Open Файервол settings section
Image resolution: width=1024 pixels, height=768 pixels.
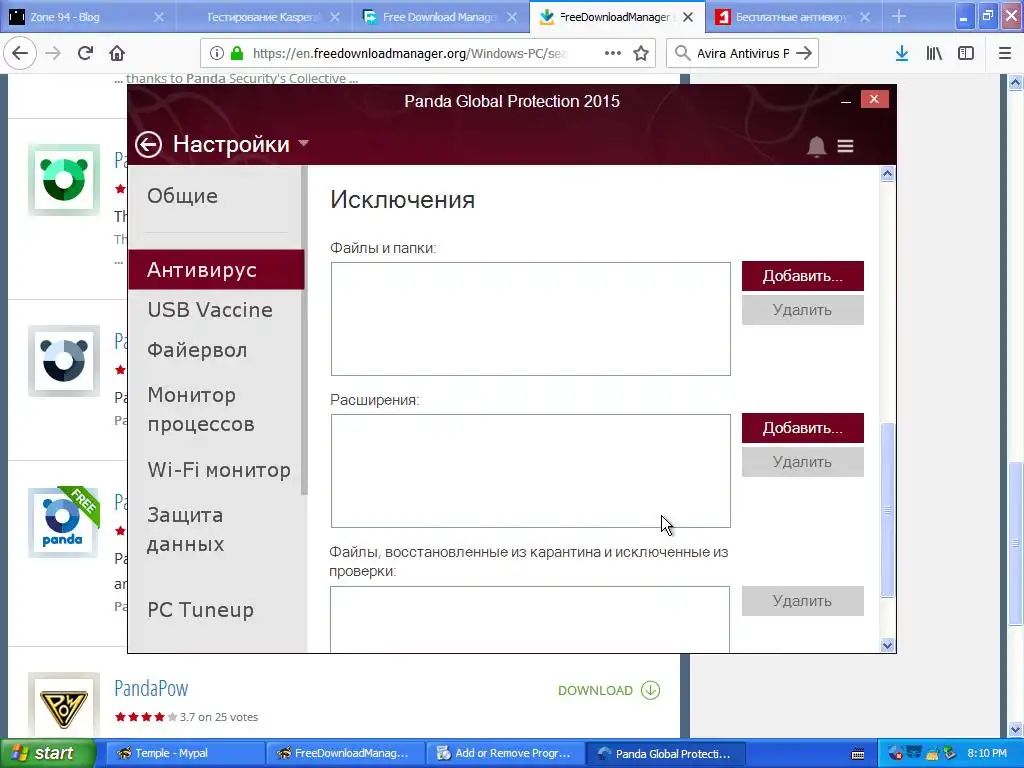197,350
